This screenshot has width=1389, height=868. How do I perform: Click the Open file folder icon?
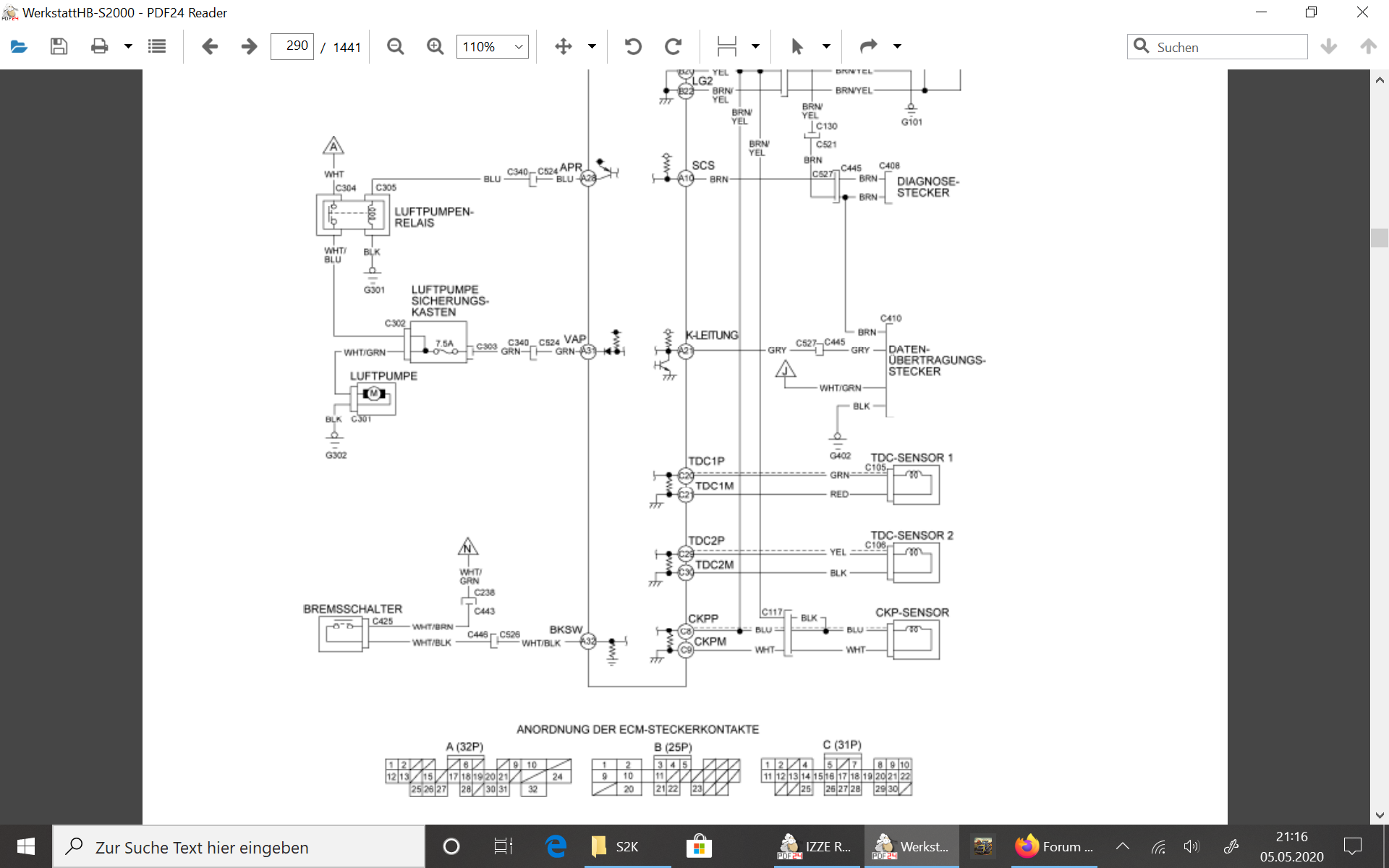coord(20,47)
